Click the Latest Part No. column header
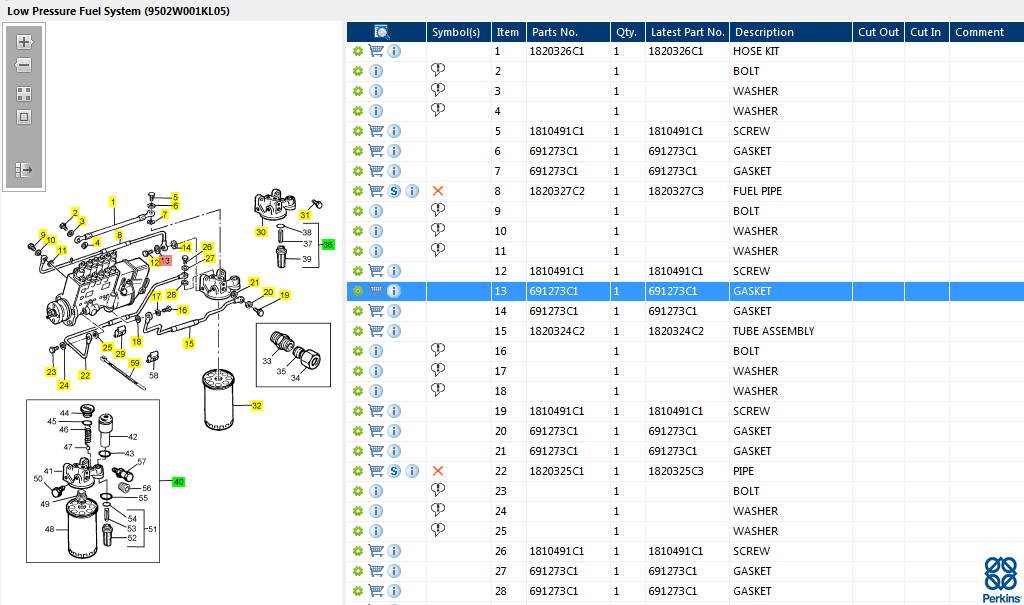The width and height of the screenshot is (1024, 605). 688,32
